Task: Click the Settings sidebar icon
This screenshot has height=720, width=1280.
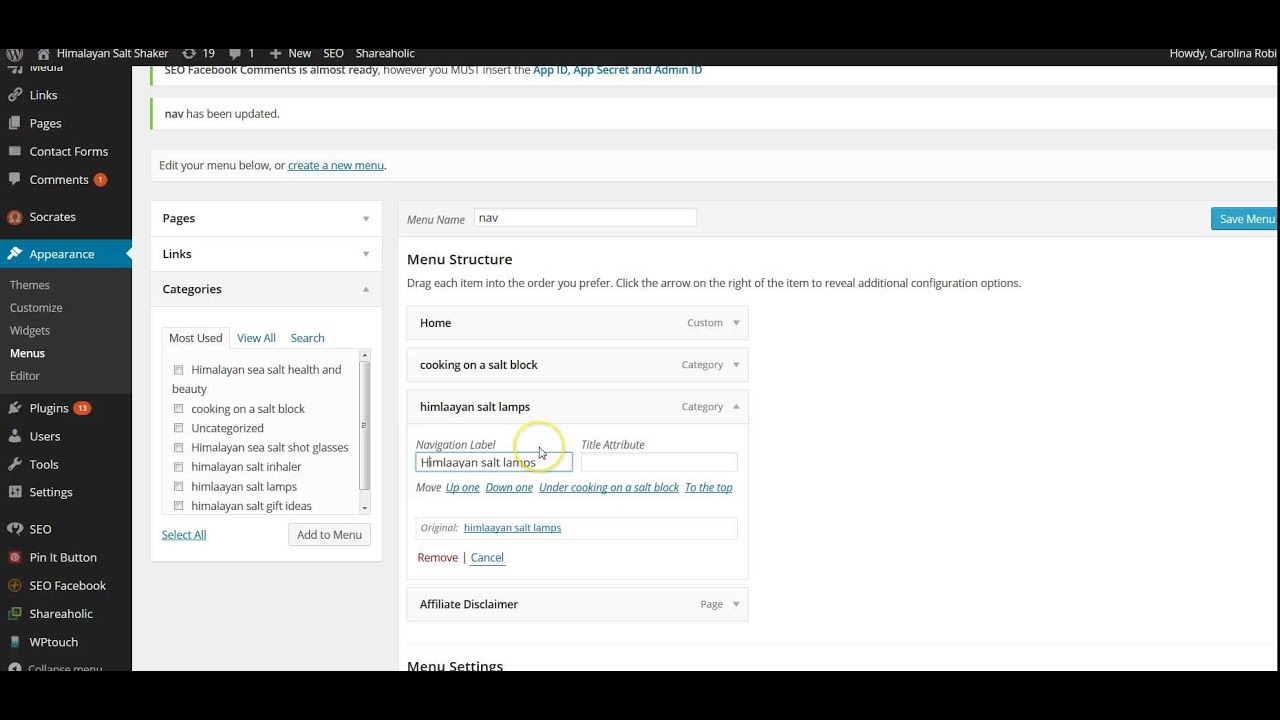Action: (14, 492)
